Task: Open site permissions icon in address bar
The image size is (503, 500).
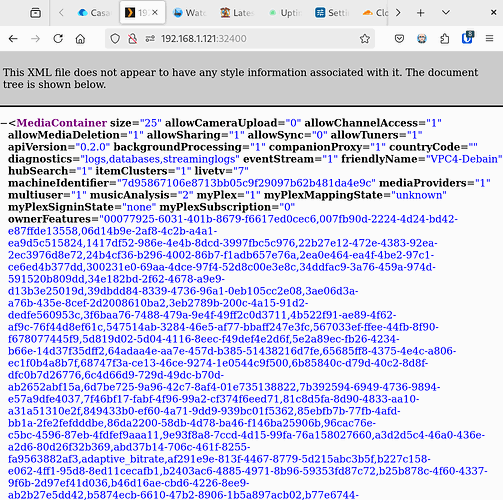Action: [x=150, y=39]
